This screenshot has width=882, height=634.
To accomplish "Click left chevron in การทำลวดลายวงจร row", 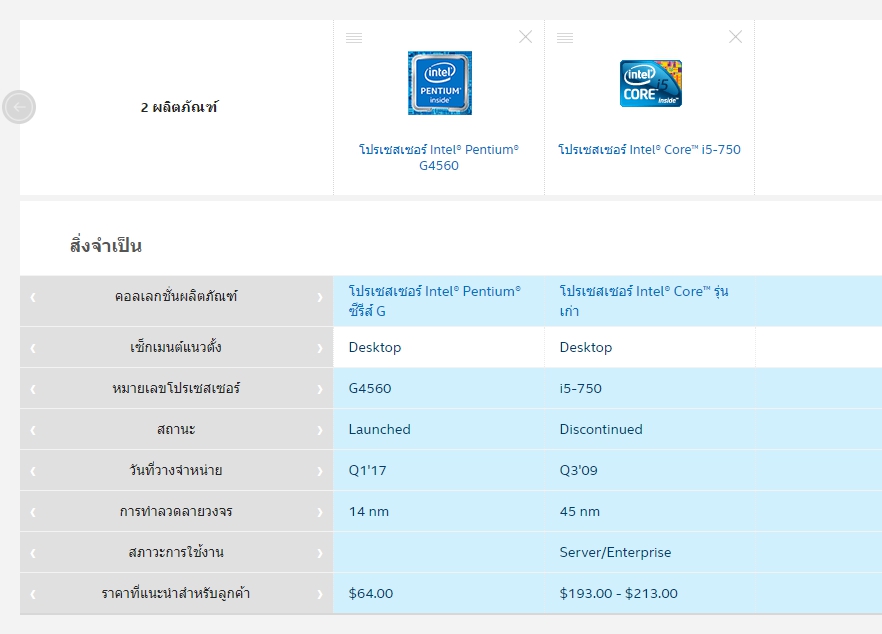I will click(x=33, y=512).
